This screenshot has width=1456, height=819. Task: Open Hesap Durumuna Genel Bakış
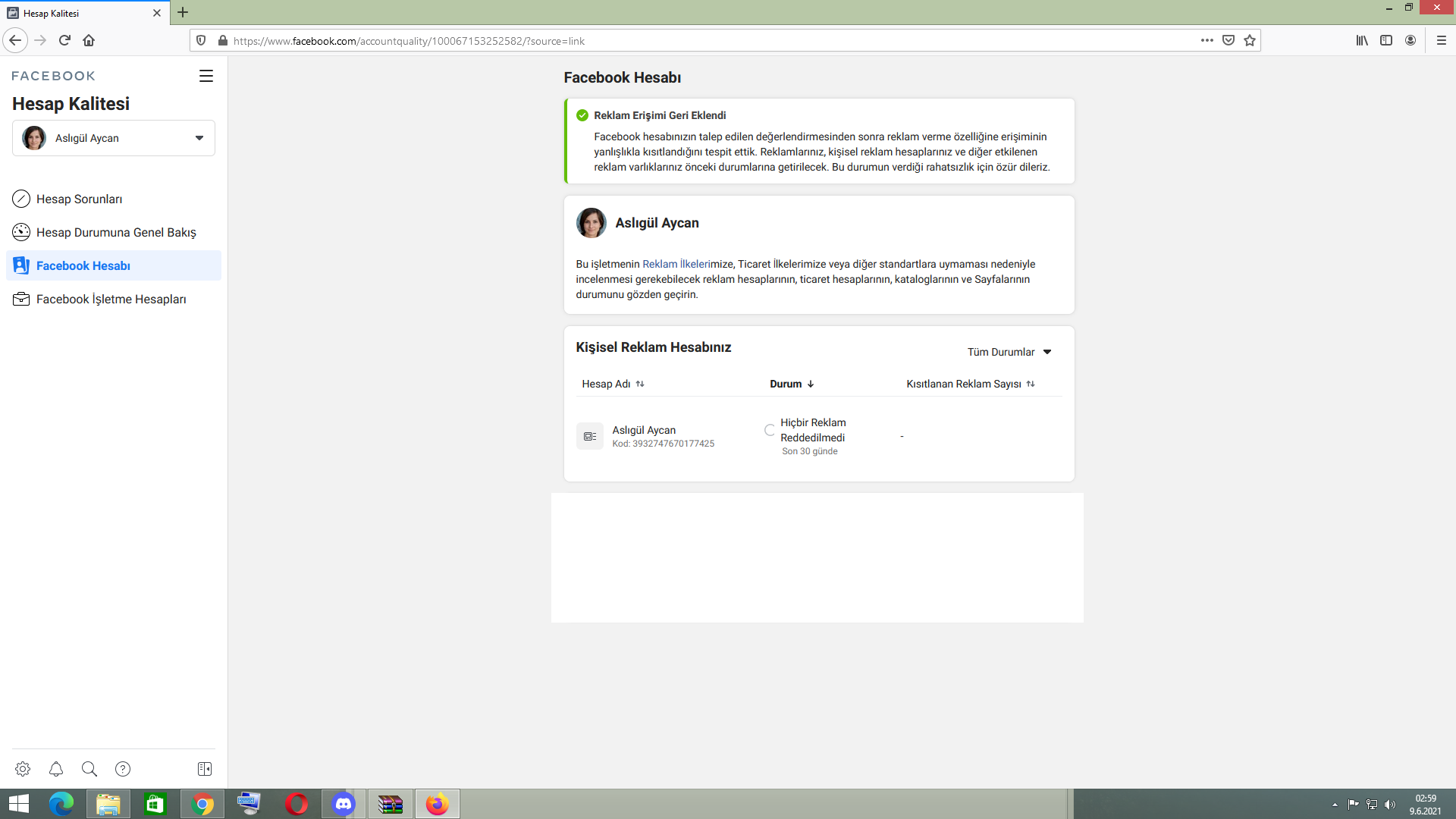(x=116, y=232)
